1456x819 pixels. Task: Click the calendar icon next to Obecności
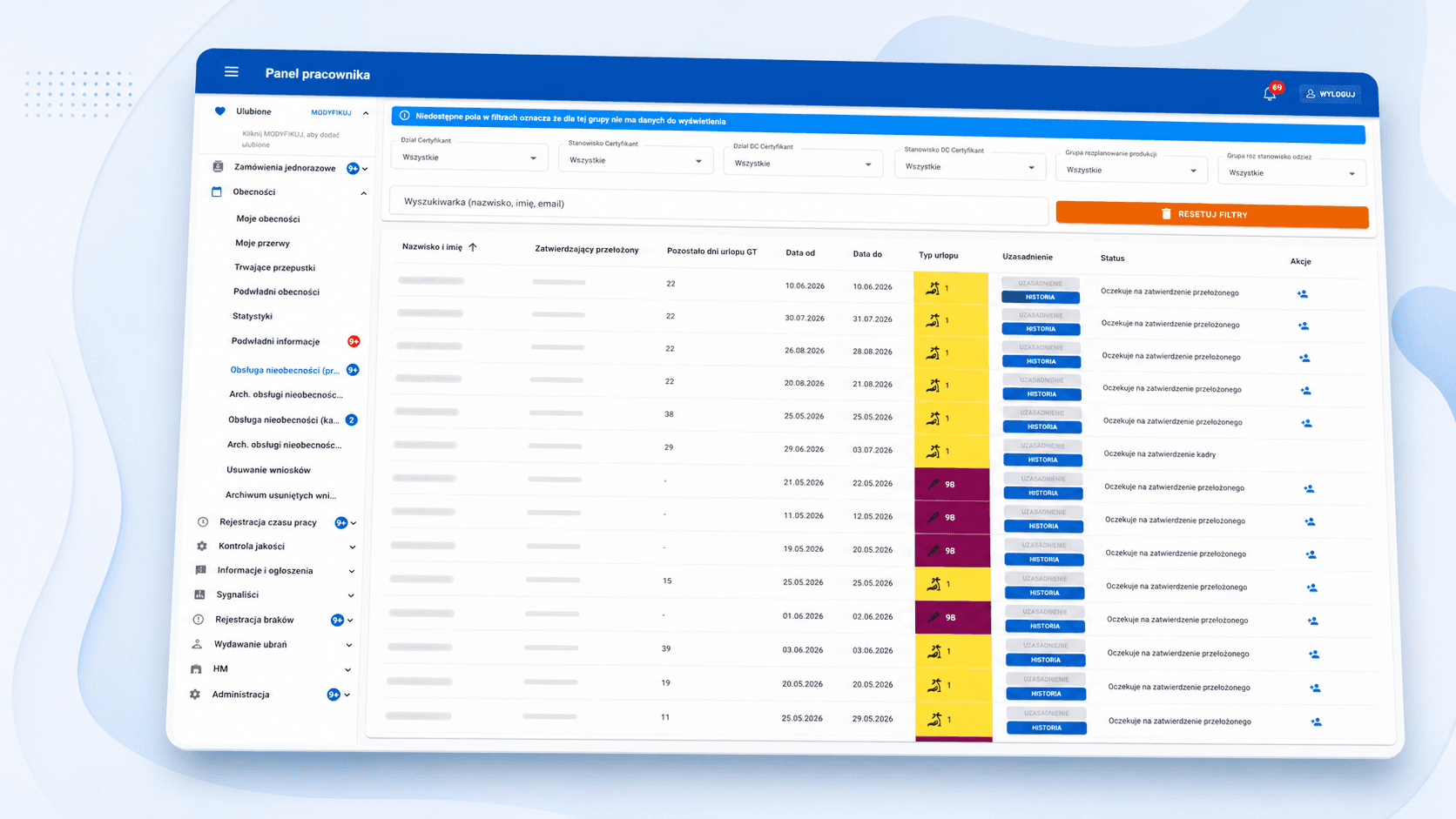(x=216, y=191)
